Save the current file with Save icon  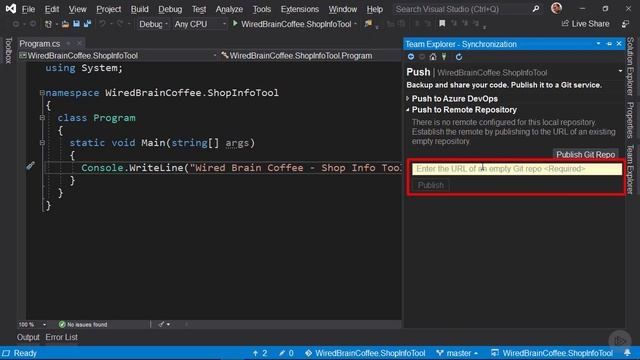(x=76, y=24)
